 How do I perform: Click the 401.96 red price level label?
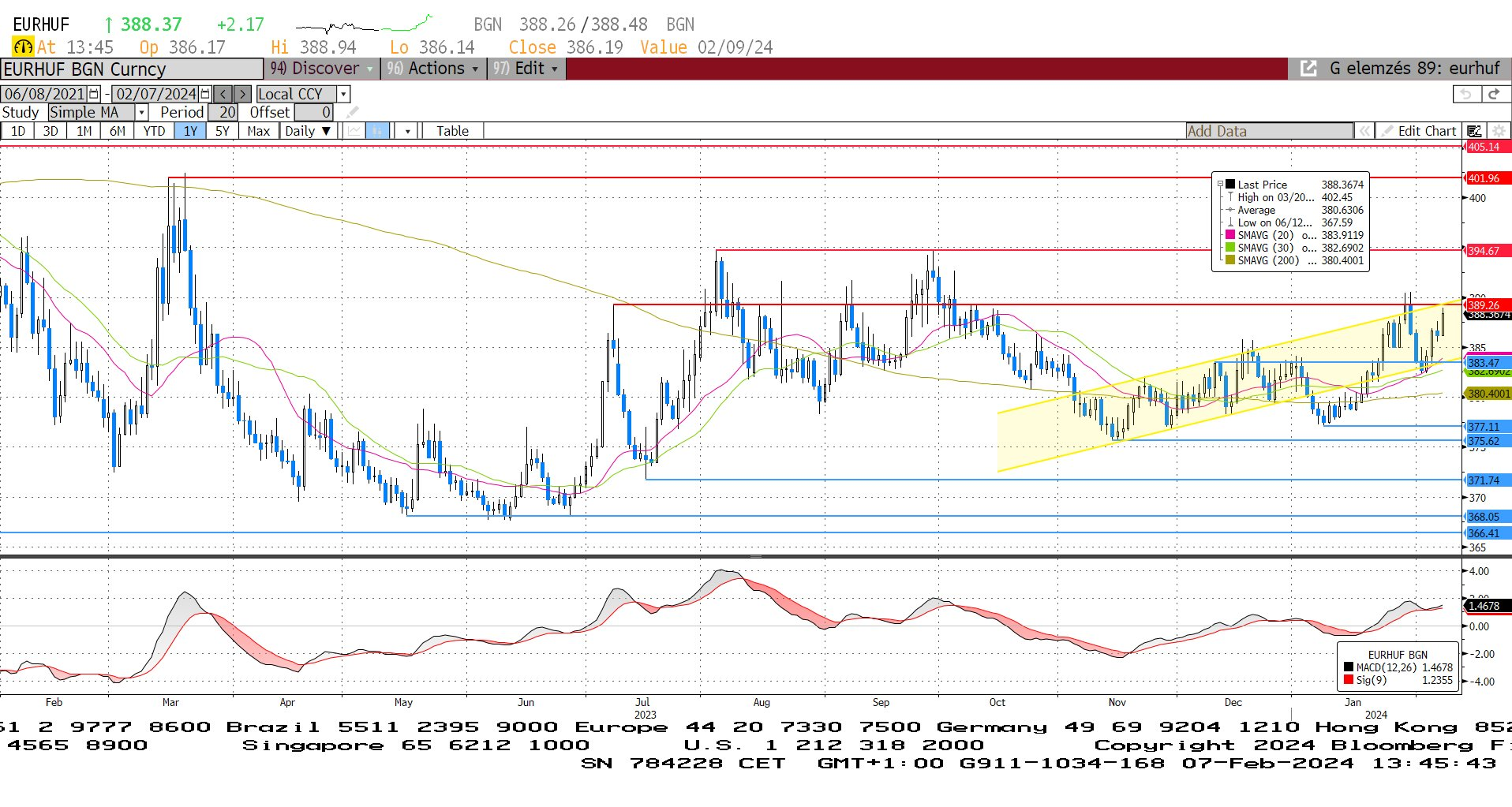[1488, 178]
